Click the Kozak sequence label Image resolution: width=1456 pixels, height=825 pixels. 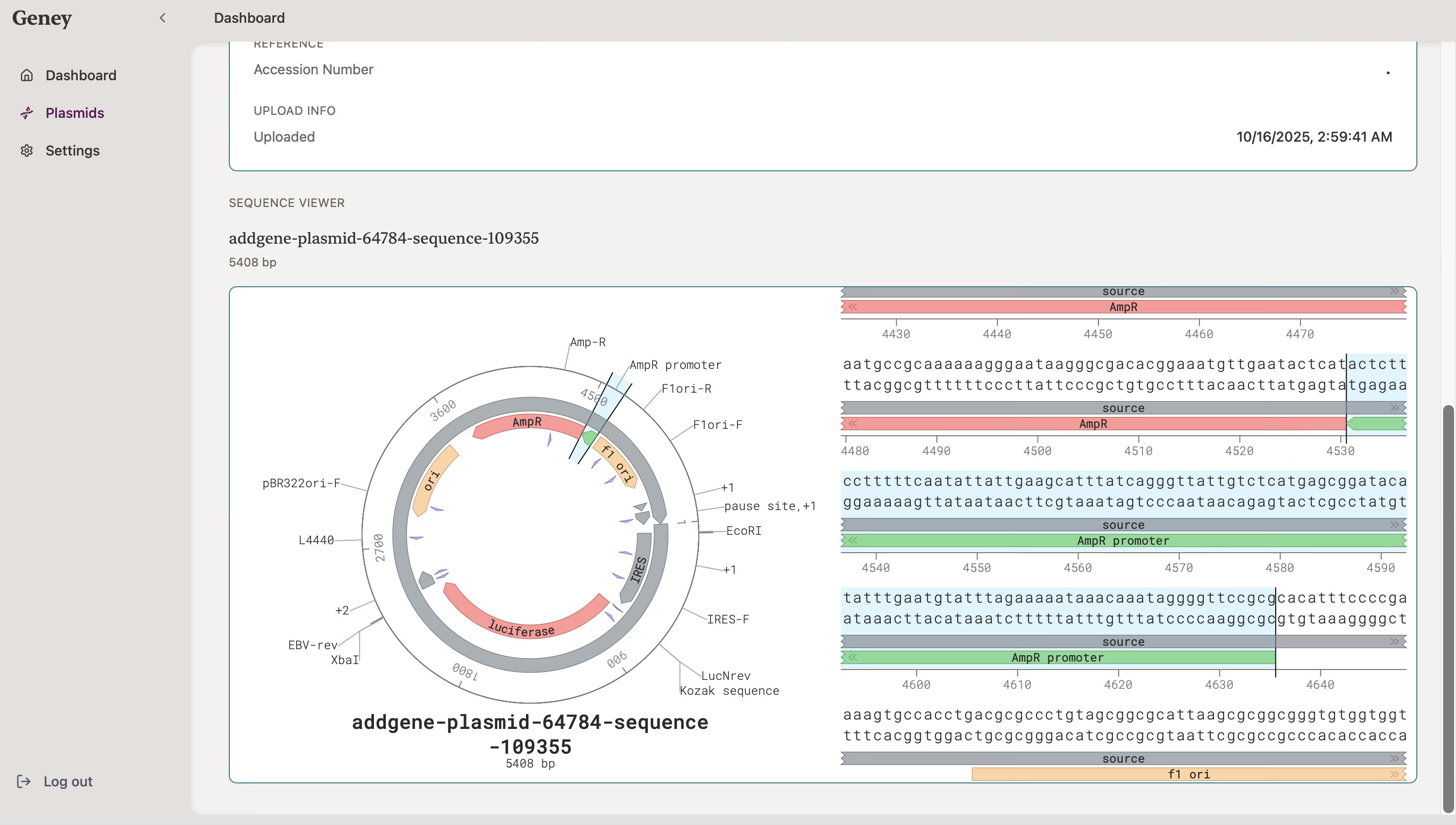tap(729, 691)
